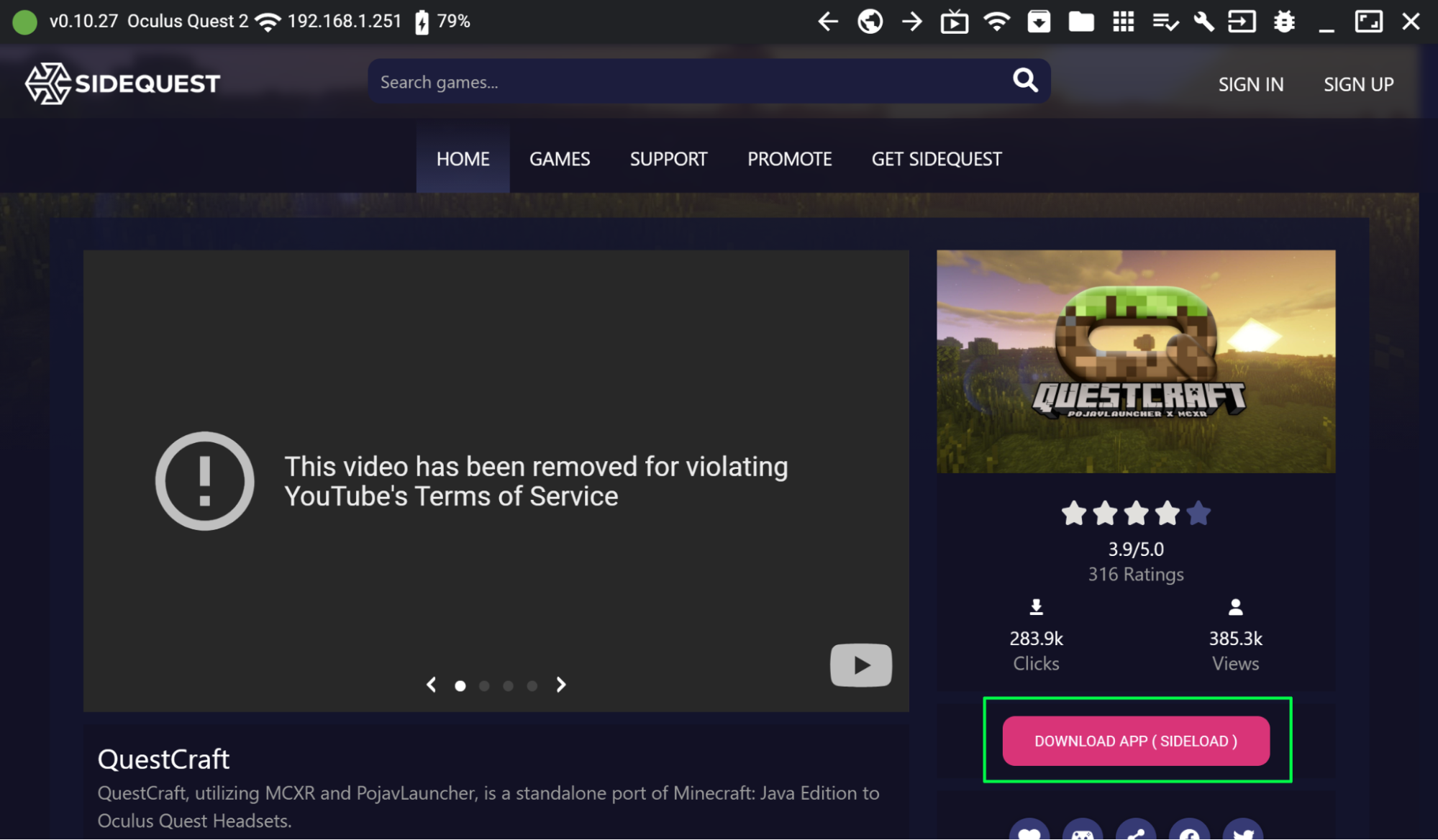Click the share icon below download button
Image resolution: width=1438 pixels, height=840 pixels.
pos(1136,831)
